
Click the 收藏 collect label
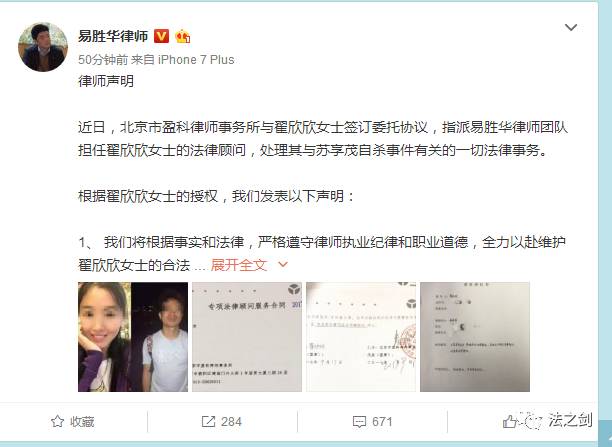82,422
